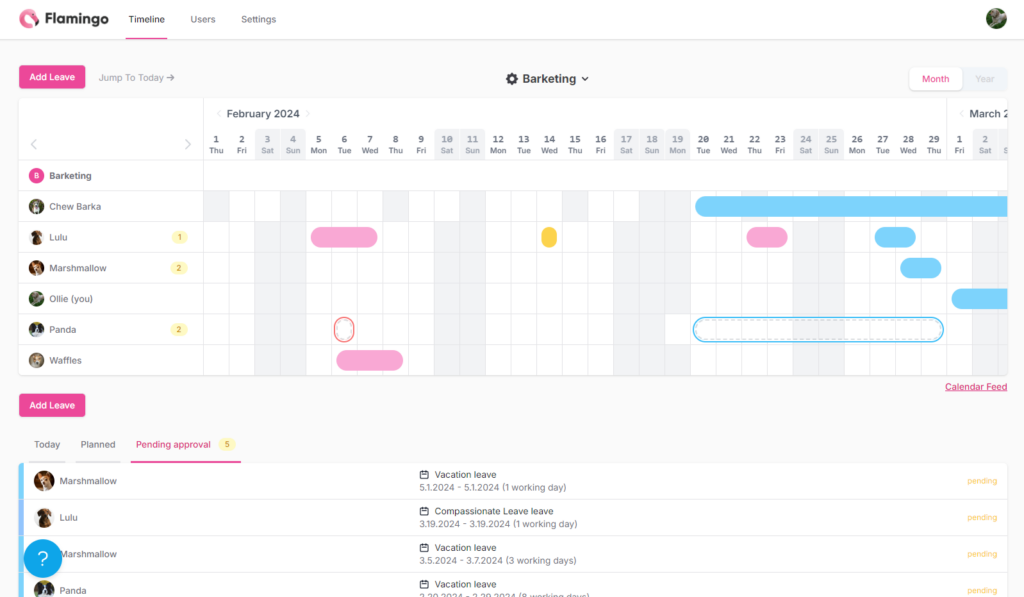Viewport: 1024px width, 597px height.
Task: Expand the Barketing team dropdown
Action: point(585,79)
